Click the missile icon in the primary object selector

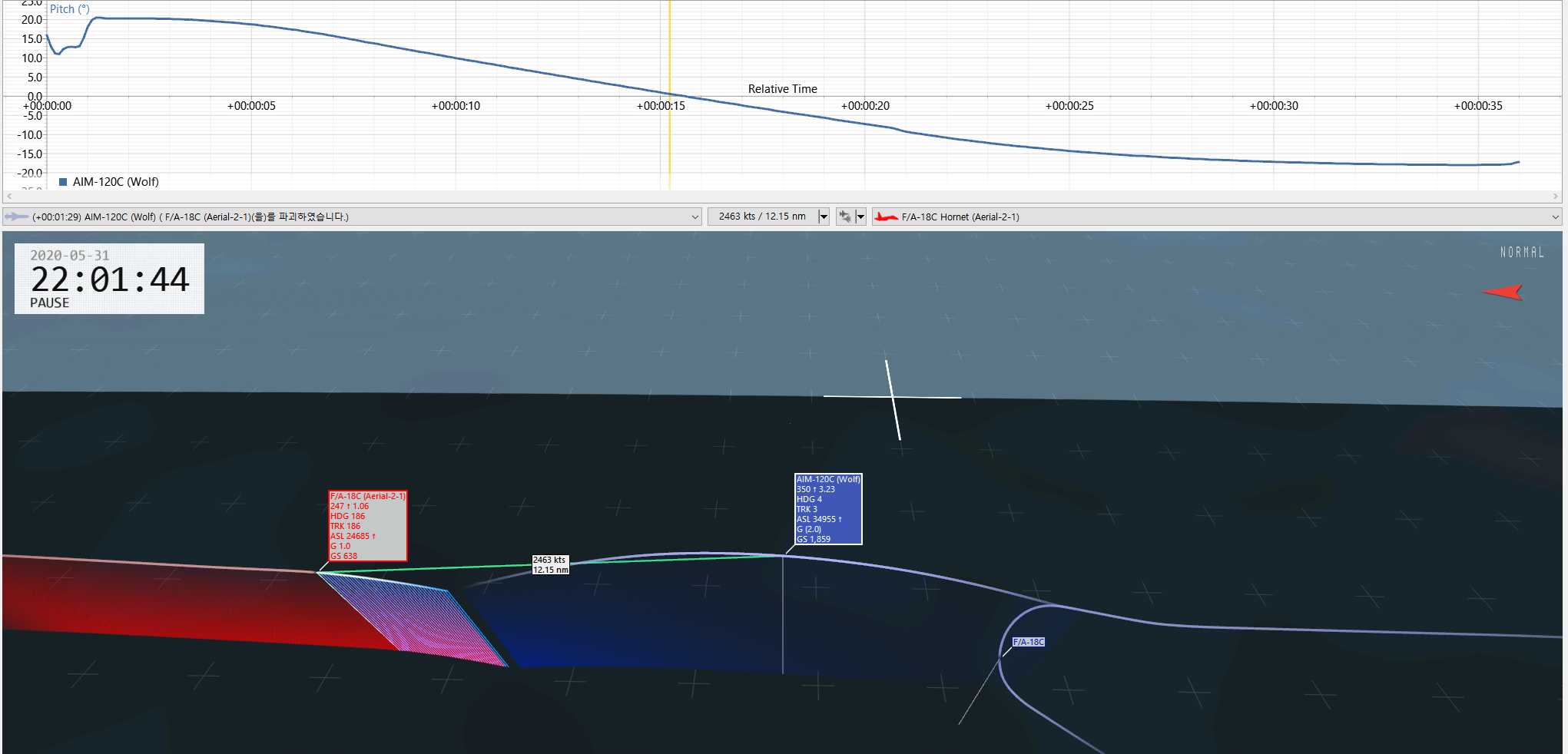point(16,217)
